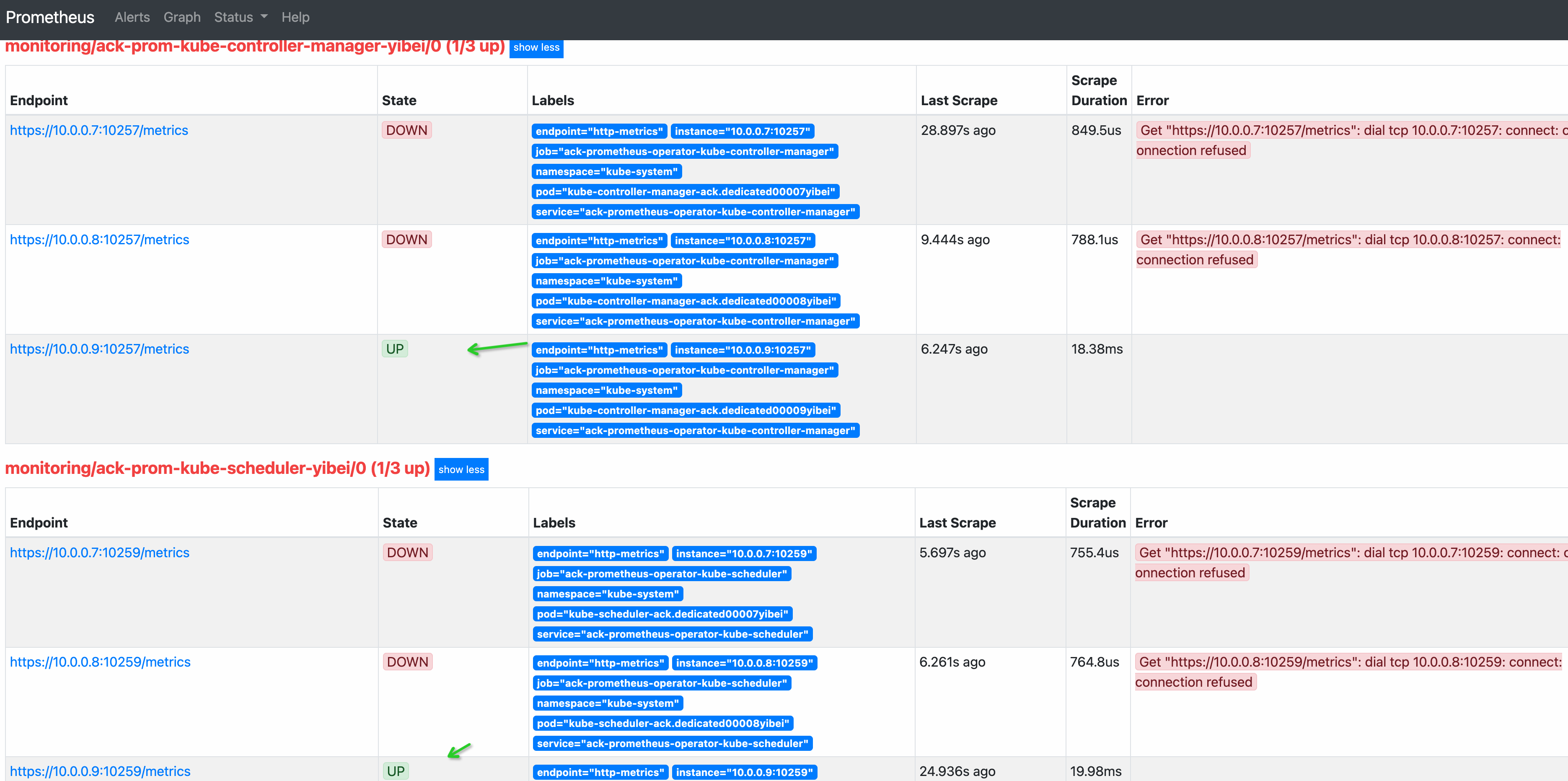Screen dimensions: 1568x781
Task: Click the pod="kube-scheduler-ack.dedicated00007yibei" label badge
Action: pyautogui.click(x=662, y=613)
